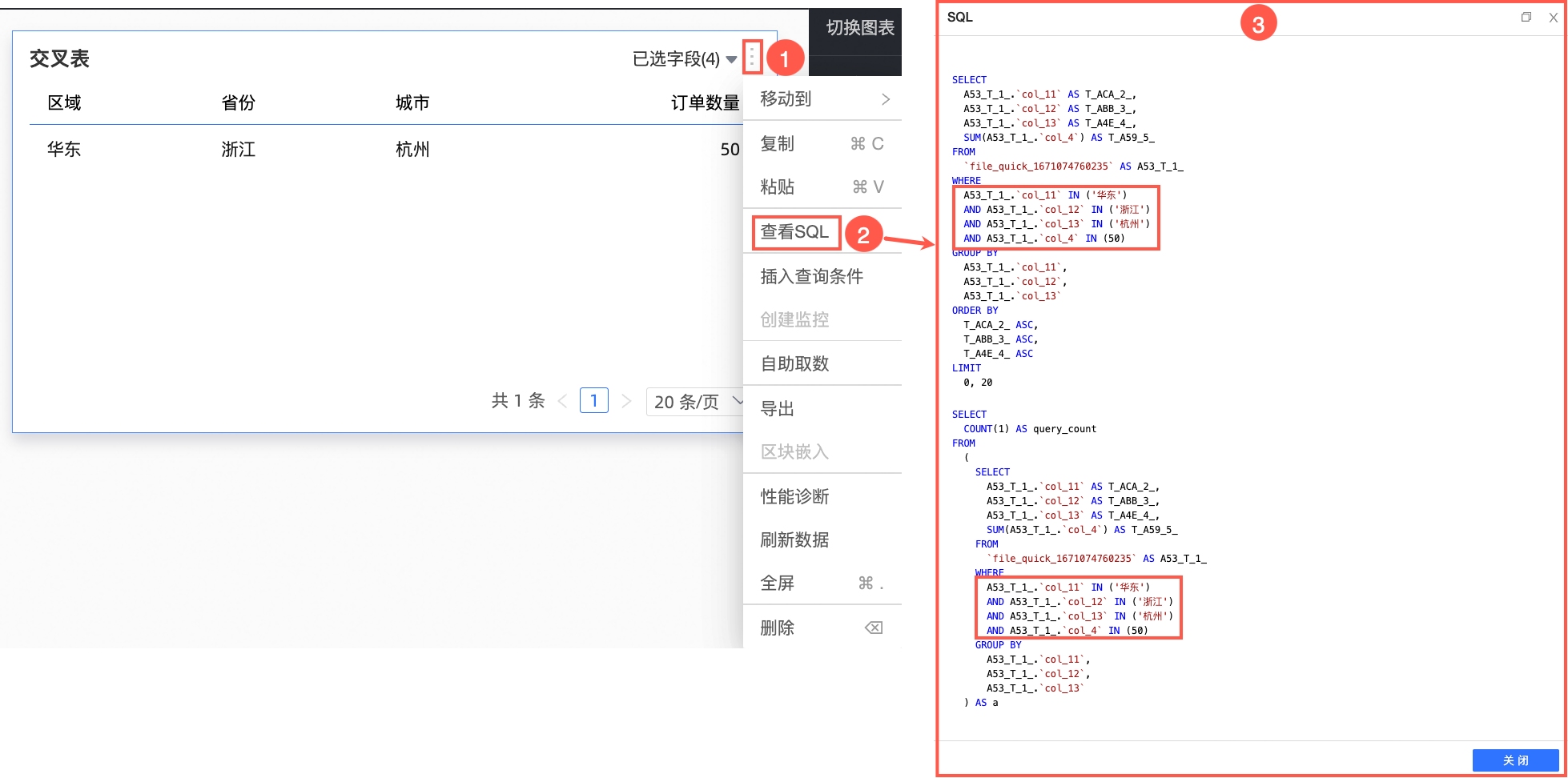Enter 全屏 fullscreen mode

(x=776, y=583)
